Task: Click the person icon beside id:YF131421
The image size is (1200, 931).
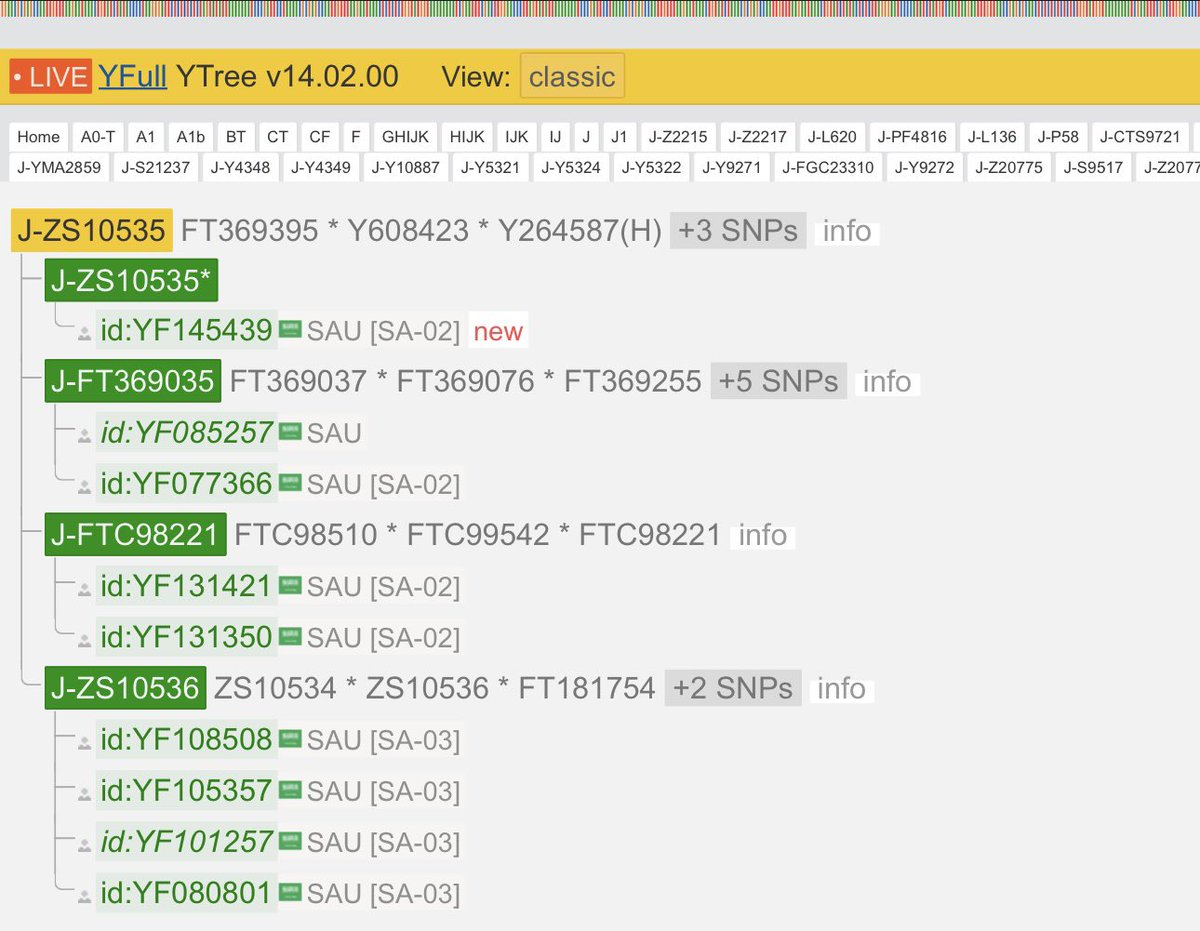Action: (85, 589)
